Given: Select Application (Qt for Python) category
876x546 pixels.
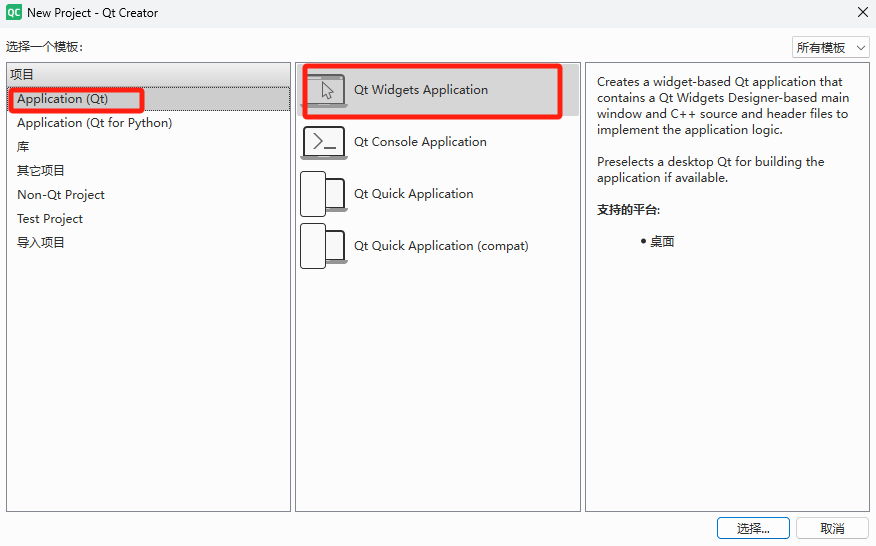Looking at the screenshot, I should point(148,123).
